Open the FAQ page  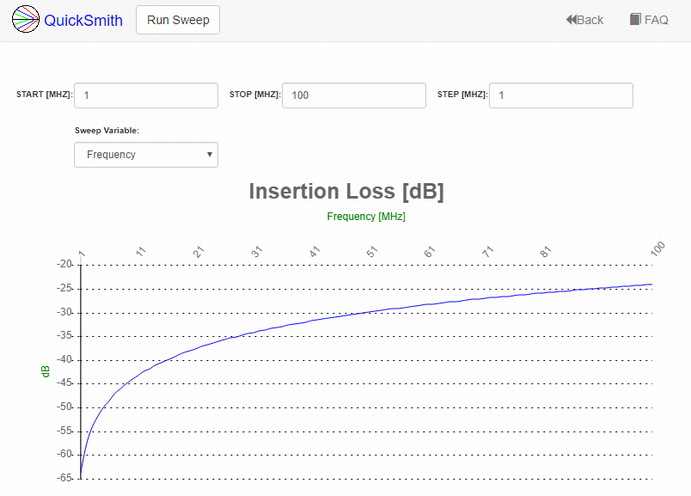pos(649,20)
